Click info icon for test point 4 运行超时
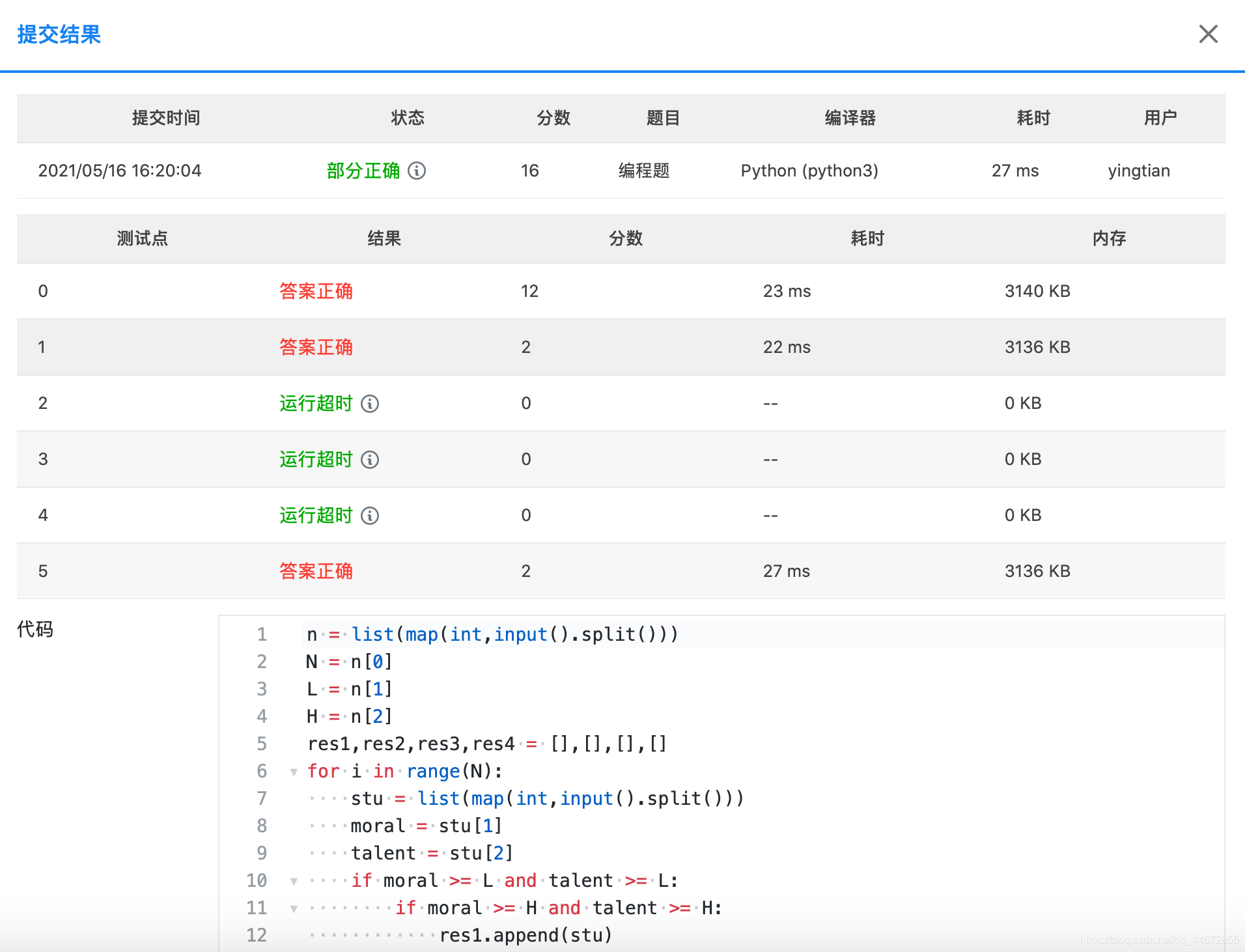 (370, 516)
